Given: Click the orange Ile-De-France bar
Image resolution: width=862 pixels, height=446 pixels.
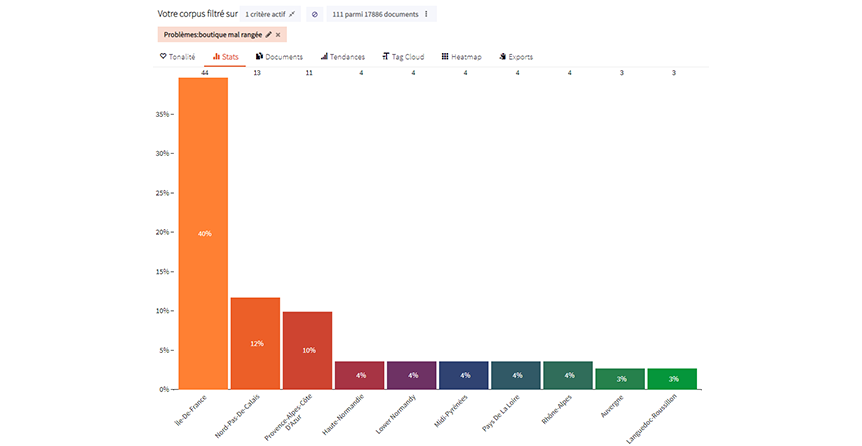Looking at the screenshot, I should tap(204, 233).
